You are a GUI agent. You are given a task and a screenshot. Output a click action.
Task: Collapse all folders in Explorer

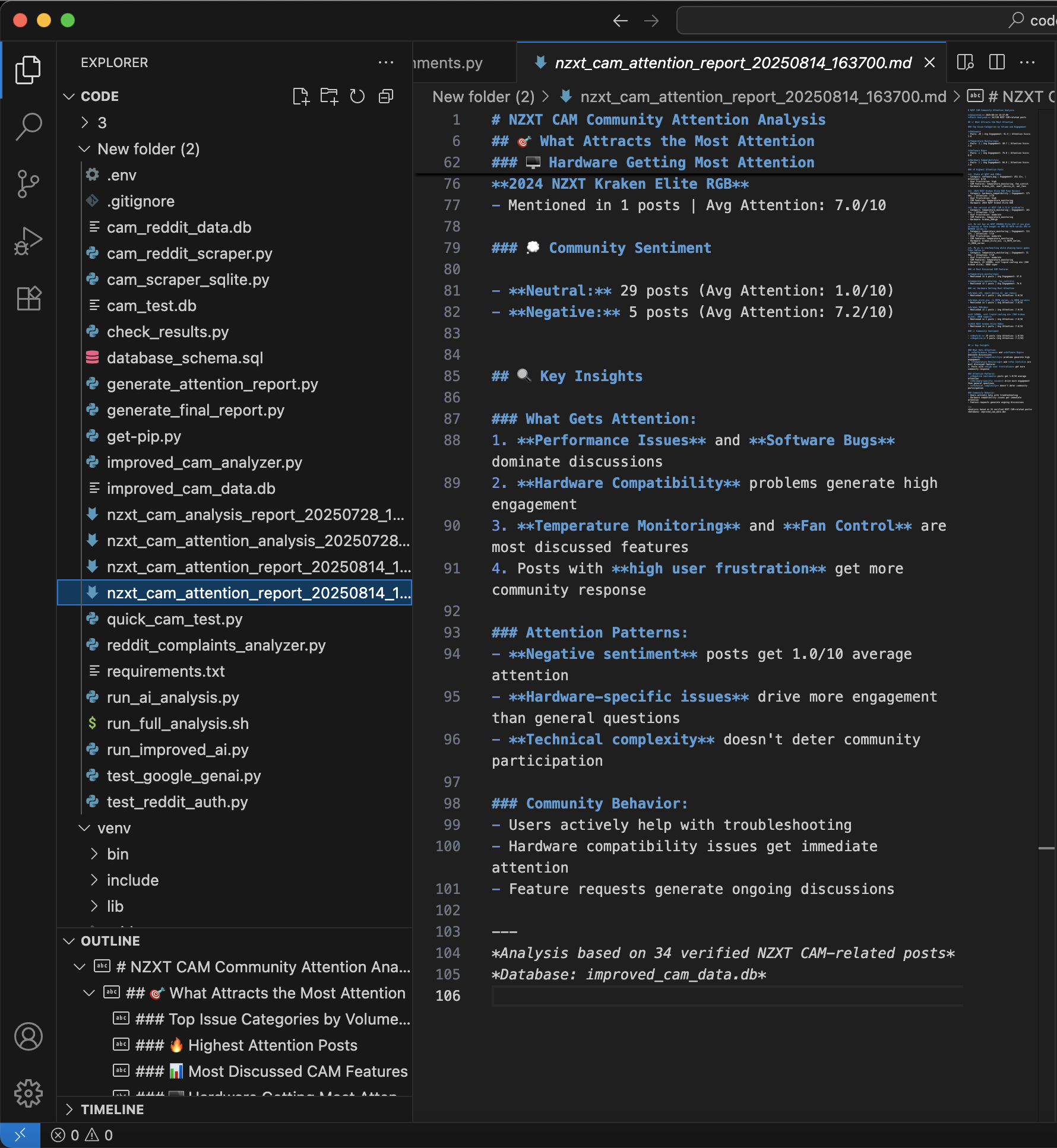click(386, 96)
